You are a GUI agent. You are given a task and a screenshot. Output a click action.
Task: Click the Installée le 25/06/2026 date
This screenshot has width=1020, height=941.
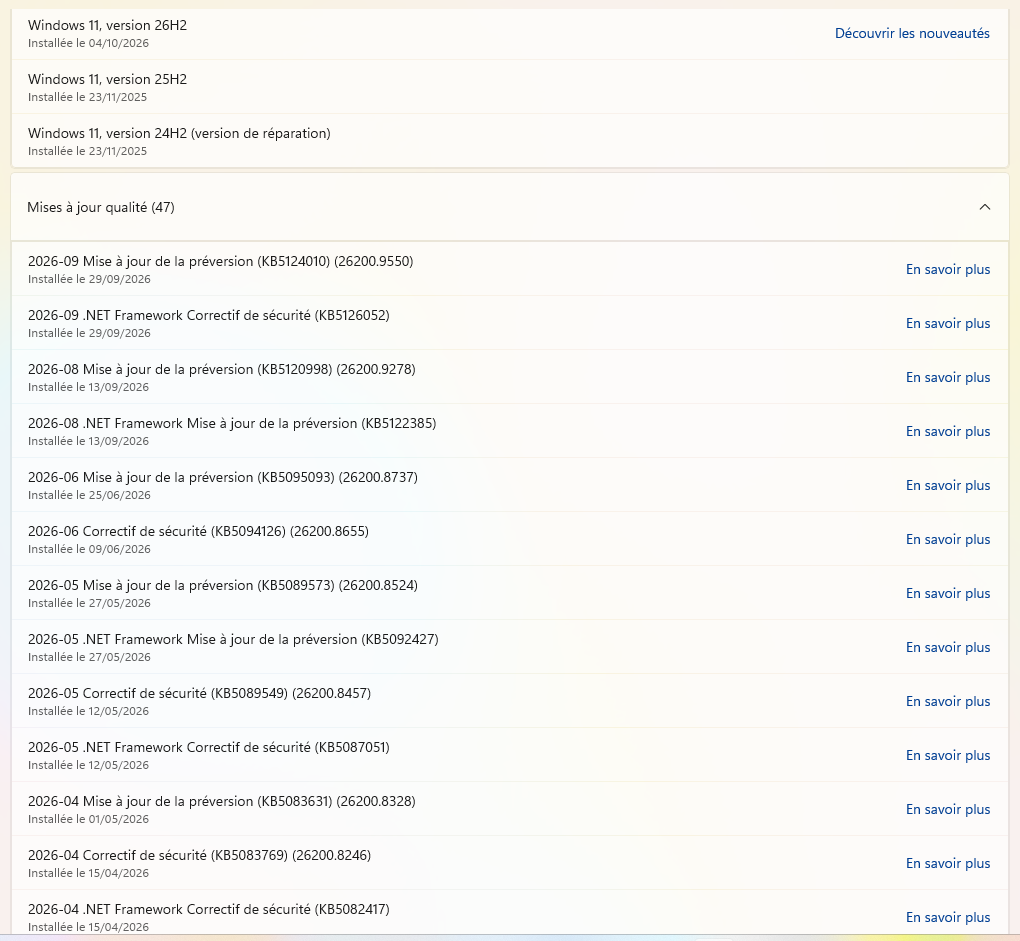(89, 496)
